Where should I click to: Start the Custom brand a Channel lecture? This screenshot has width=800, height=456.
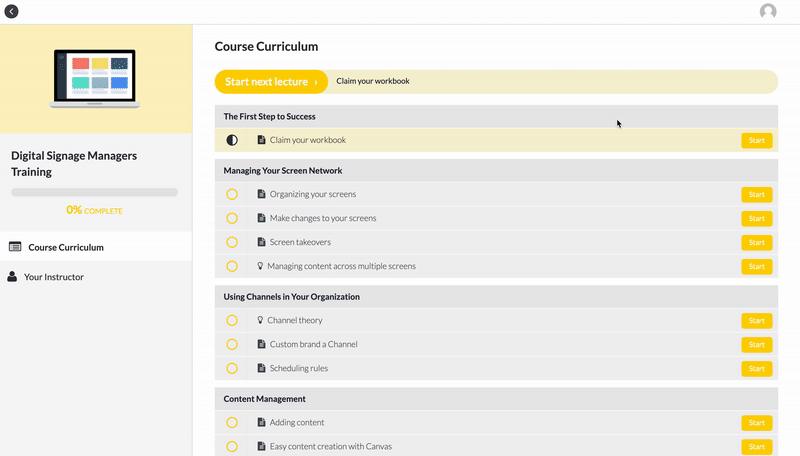[756, 345]
